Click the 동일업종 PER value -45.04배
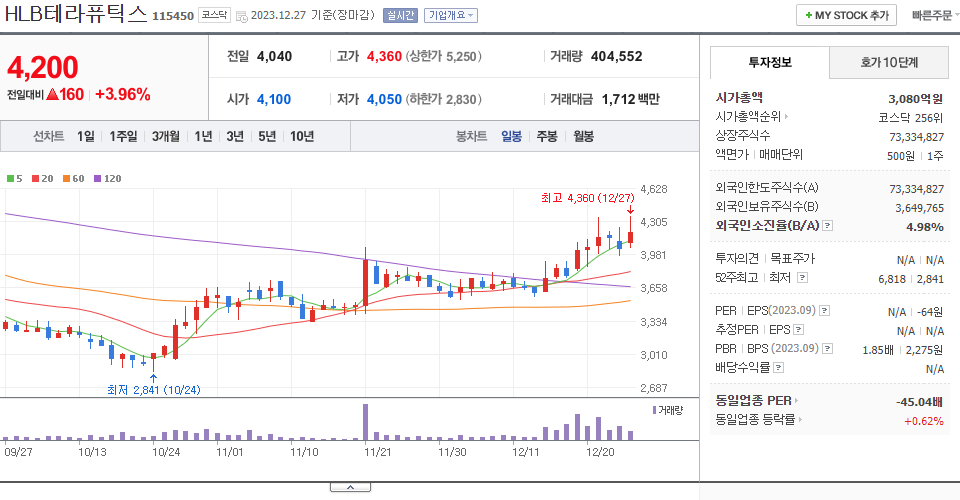The image size is (960, 500). click(x=919, y=402)
